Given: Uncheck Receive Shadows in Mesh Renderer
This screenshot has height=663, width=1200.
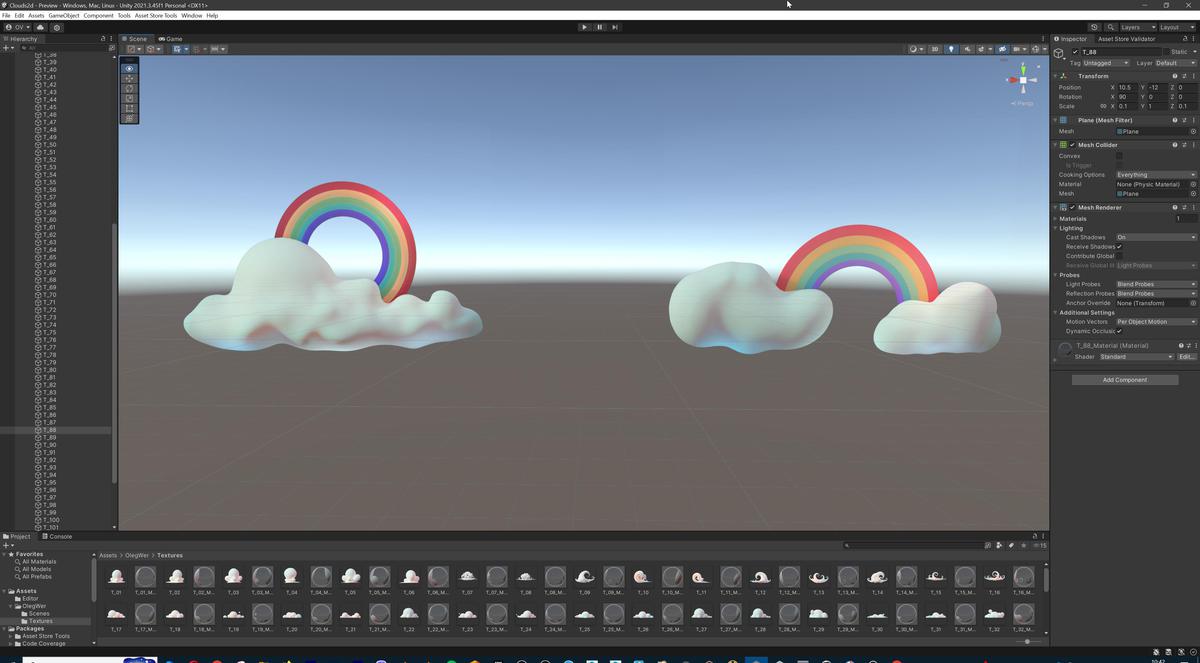Looking at the screenshot, I should pos(1119,246).
